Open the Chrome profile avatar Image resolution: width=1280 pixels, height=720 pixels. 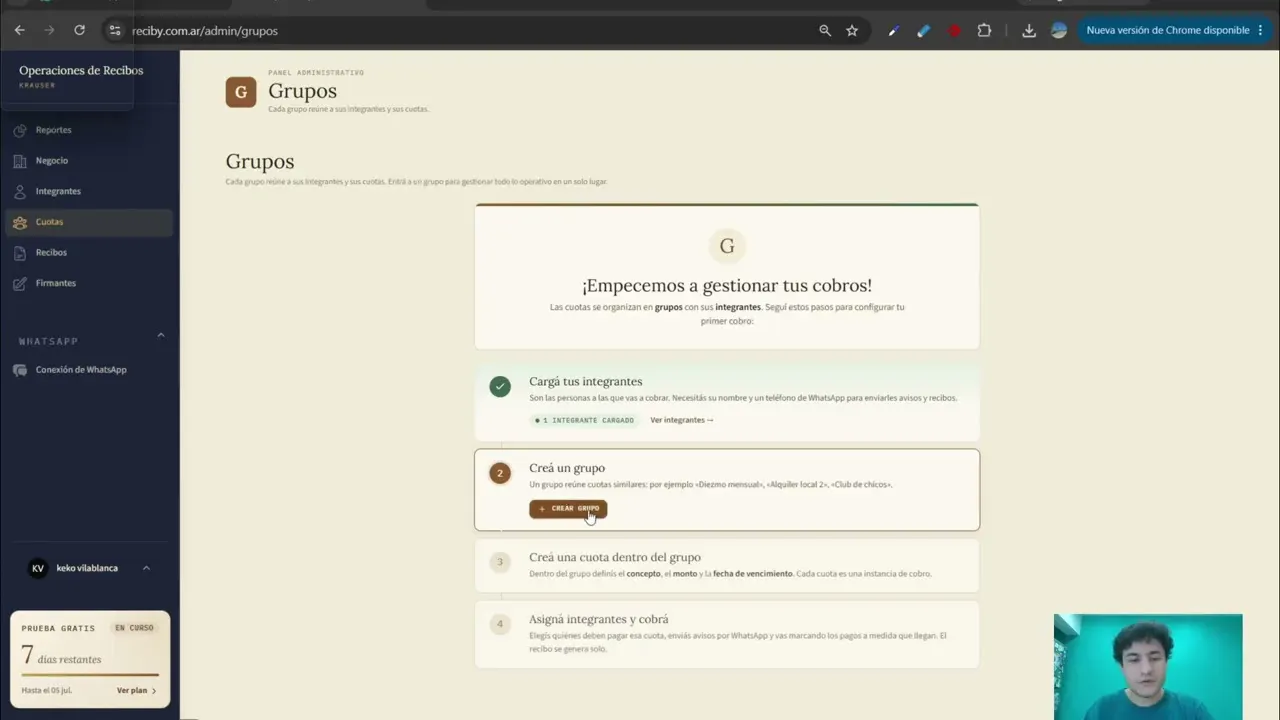pos(1059,30)
